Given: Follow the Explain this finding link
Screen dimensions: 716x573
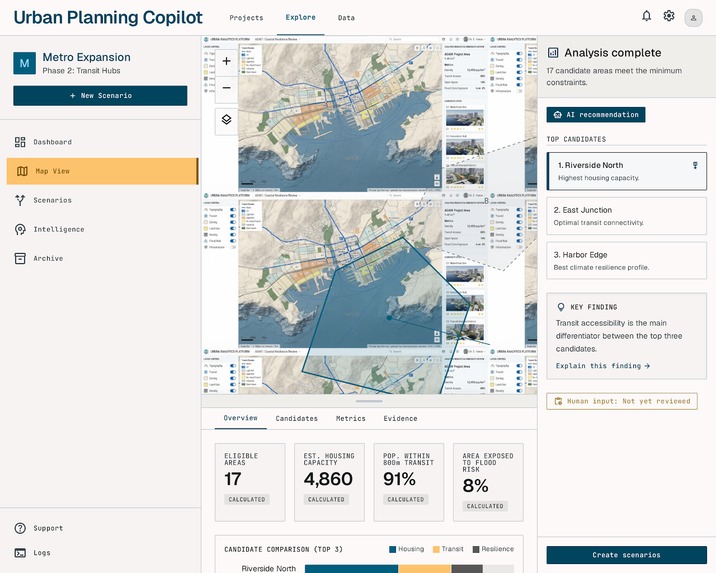Looking at the screenshot, I should [x=603, y=366].
